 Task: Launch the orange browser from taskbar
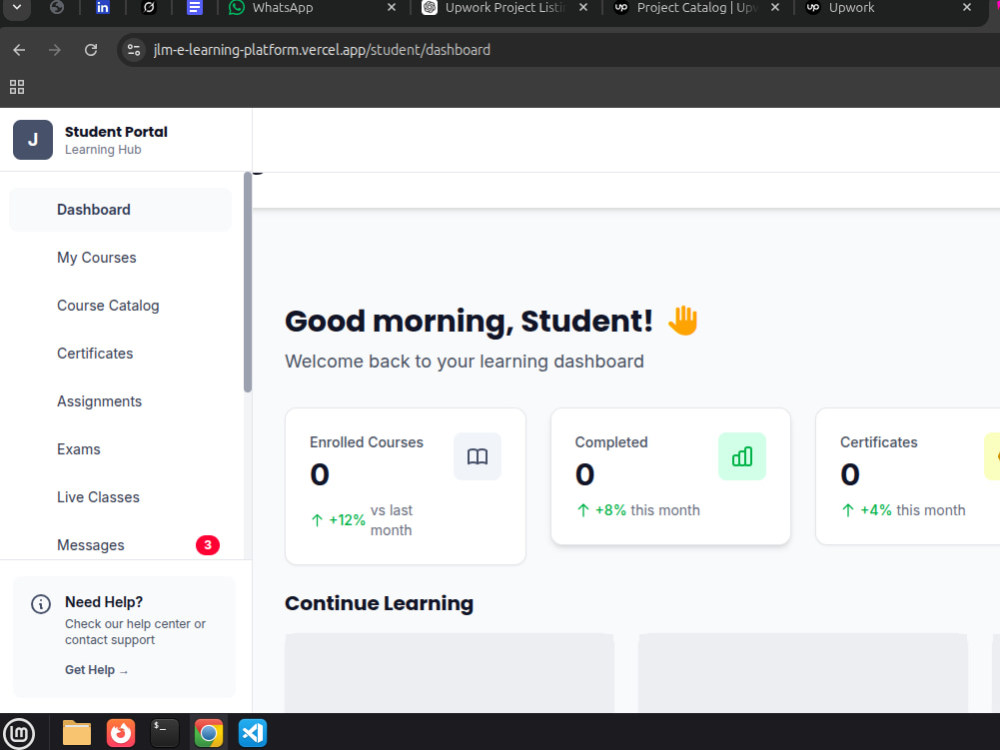coord(121,733)
